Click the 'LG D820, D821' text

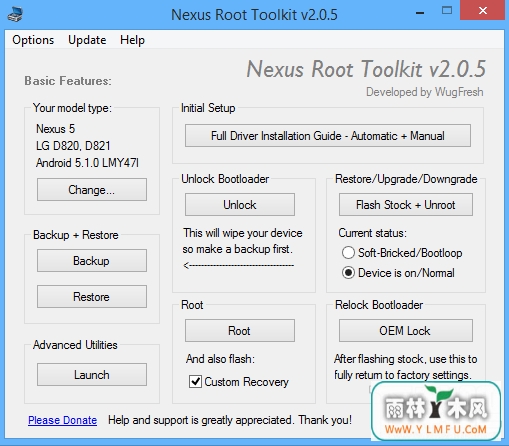coord(73,146)
